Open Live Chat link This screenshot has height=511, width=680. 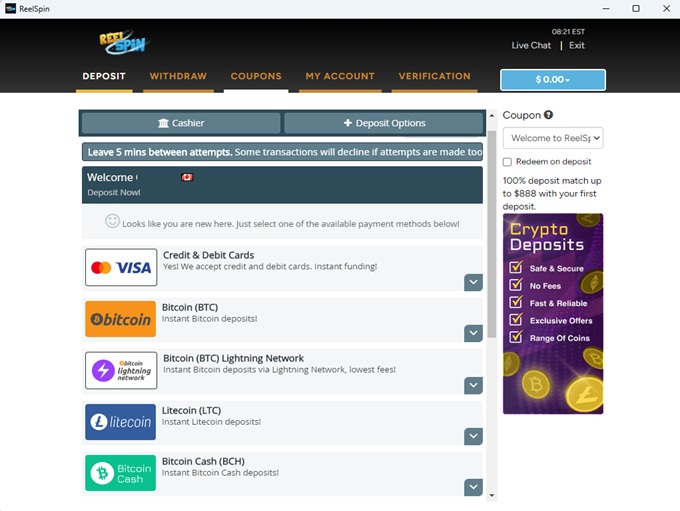click(x=531, y=45)
